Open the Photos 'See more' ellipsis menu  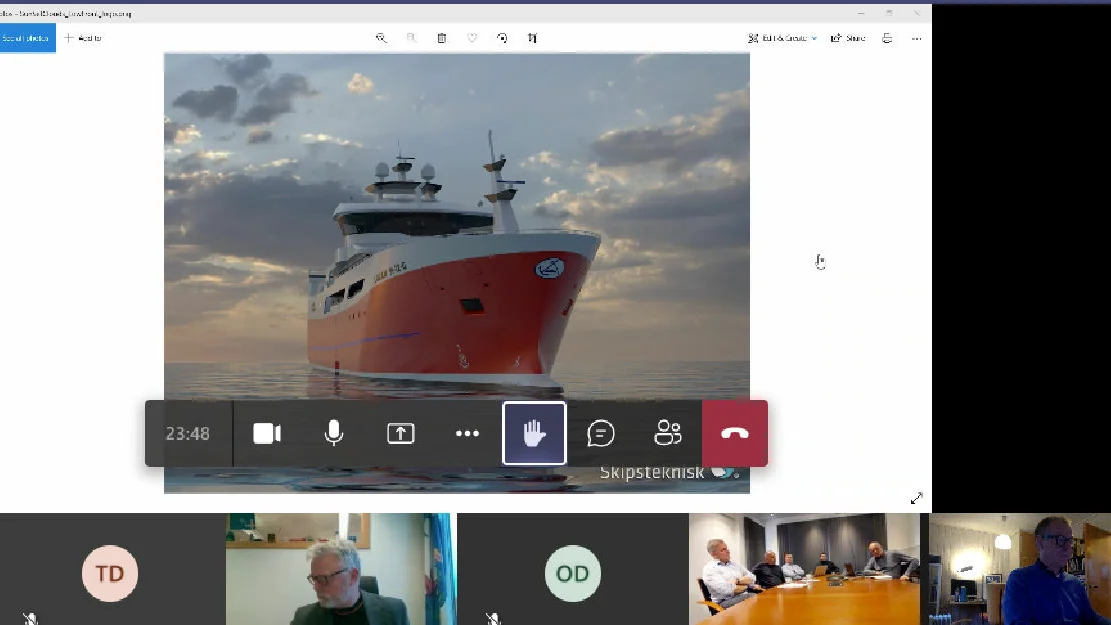916,38
